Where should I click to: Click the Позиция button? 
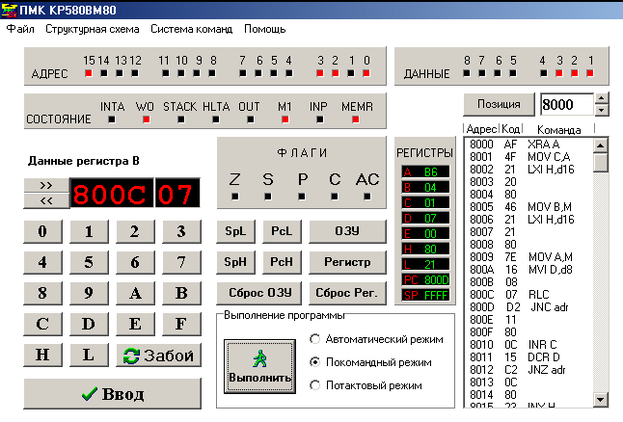pyautogui.click(x=498, y=104)
